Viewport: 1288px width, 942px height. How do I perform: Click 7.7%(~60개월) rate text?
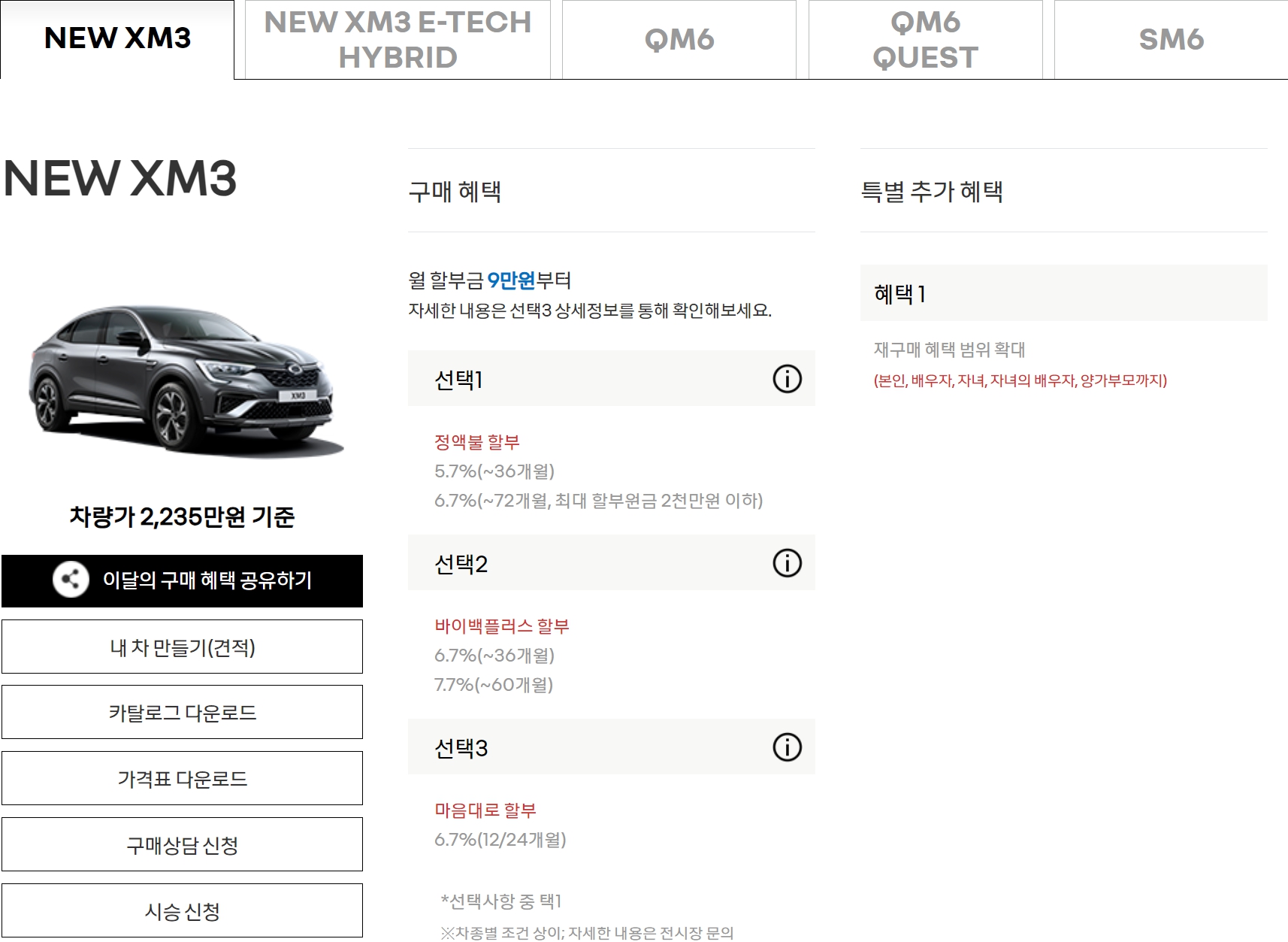[494, 685]
